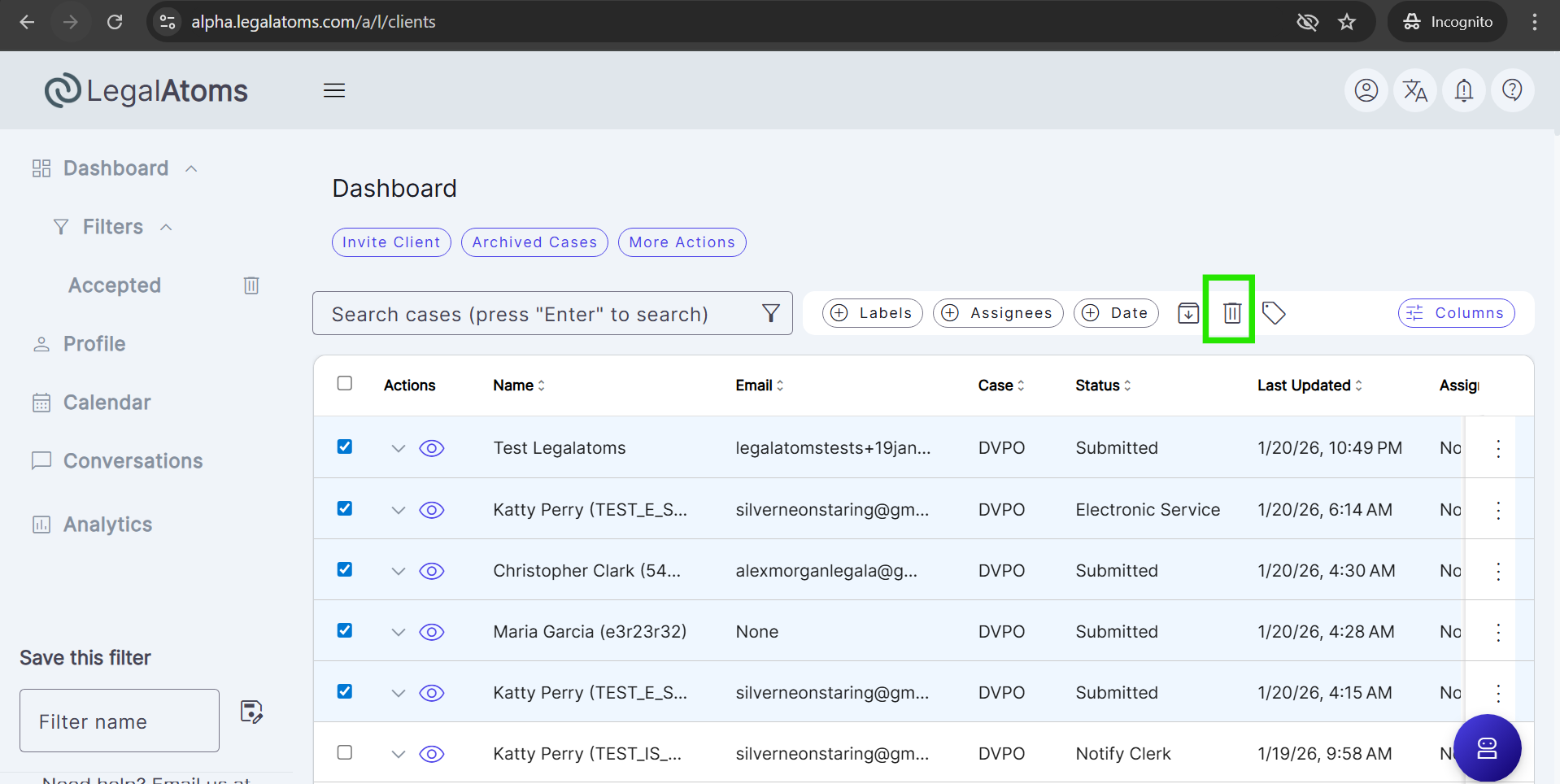Click the trash icon to delete selected cases

pos(1231,313)
